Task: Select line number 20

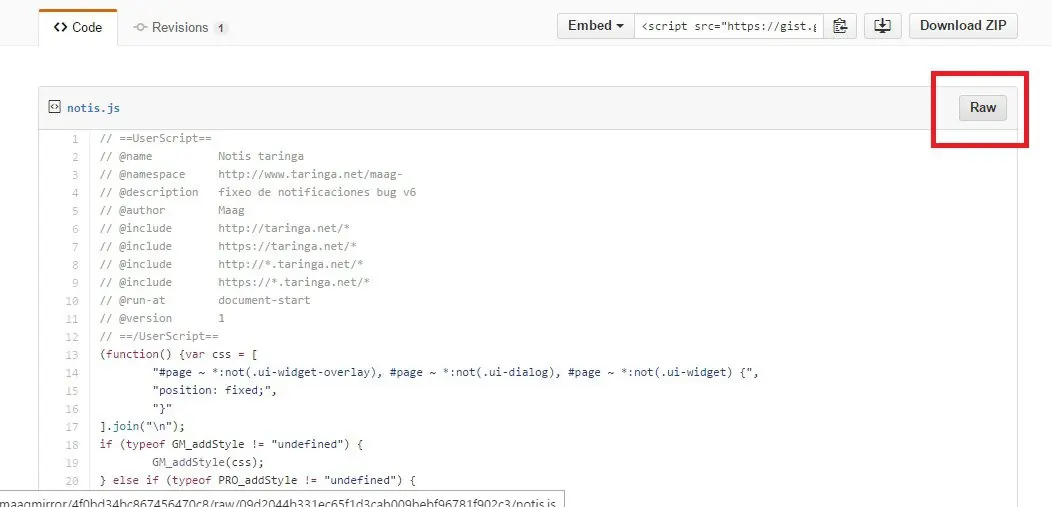Action: (72, 480)
